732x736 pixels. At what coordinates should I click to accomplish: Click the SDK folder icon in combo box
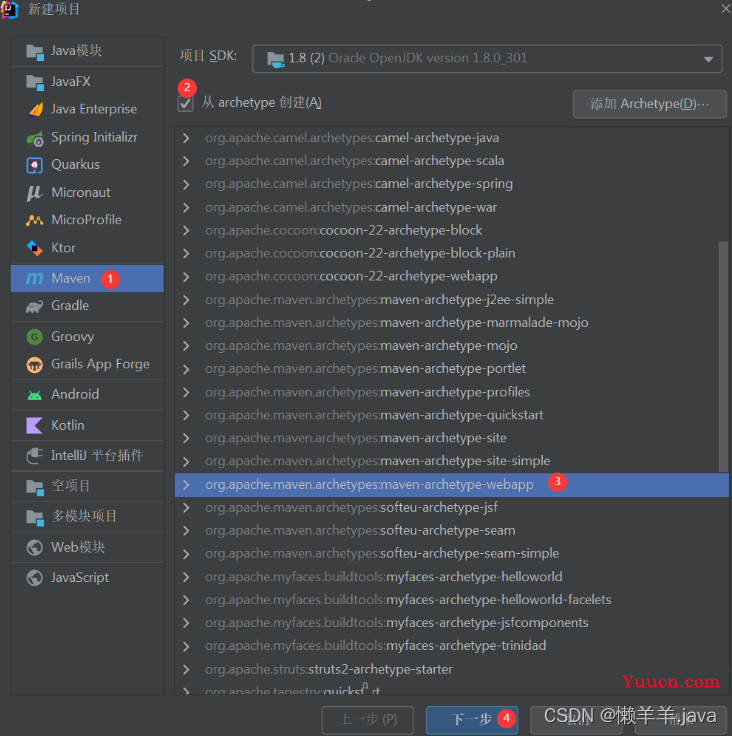pyautogui.click(x=276, y=59)
